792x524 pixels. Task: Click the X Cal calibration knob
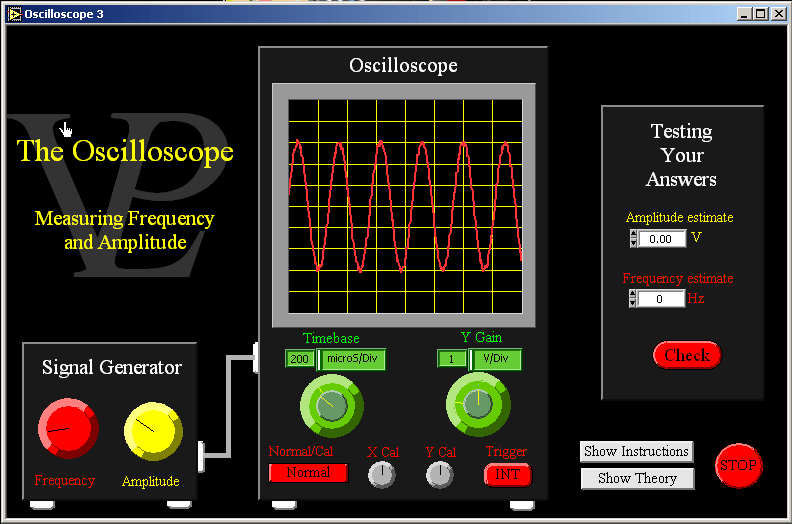pyautogui.click(x=382, y=475)
